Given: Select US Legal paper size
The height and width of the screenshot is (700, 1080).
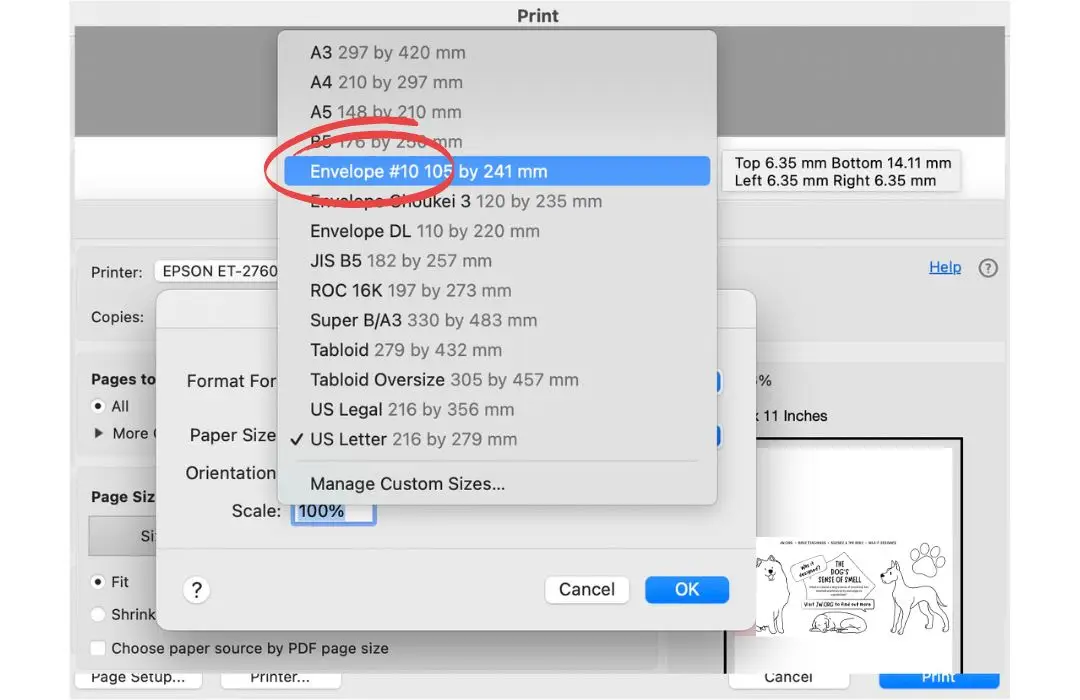Looking at the screenshot, I should click(x=411, y=409).
